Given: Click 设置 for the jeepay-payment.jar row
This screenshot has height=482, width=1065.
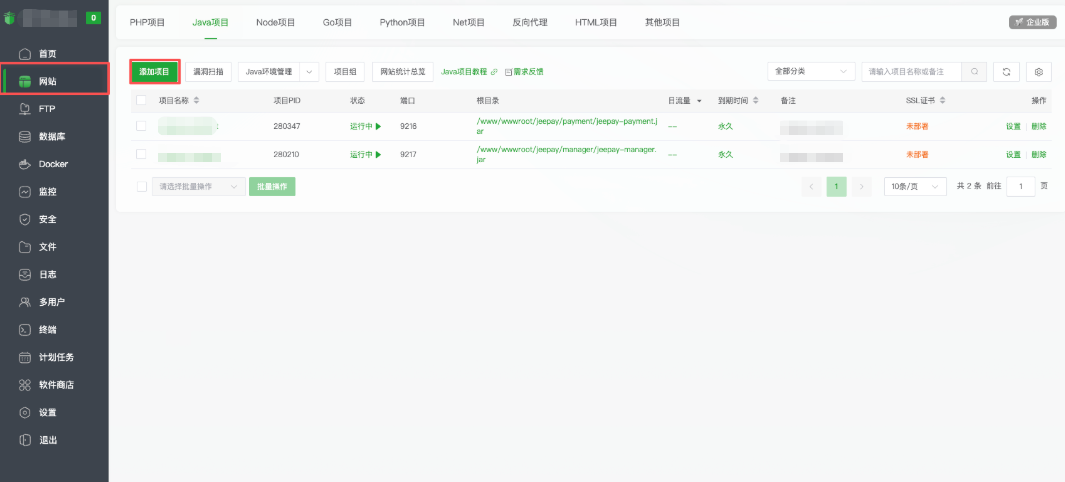Looking at the screenshot, I should (1013, 126).
